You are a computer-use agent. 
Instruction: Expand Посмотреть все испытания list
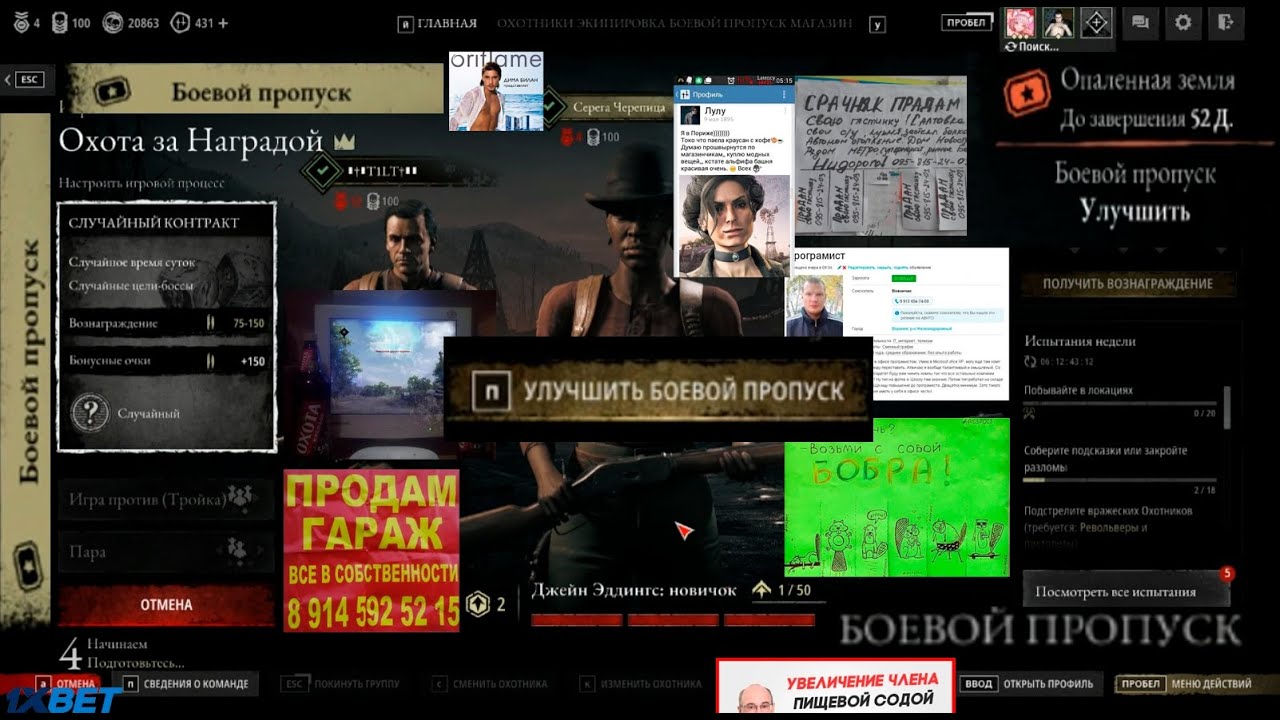pyautogui.click(x=1125, y=591)
